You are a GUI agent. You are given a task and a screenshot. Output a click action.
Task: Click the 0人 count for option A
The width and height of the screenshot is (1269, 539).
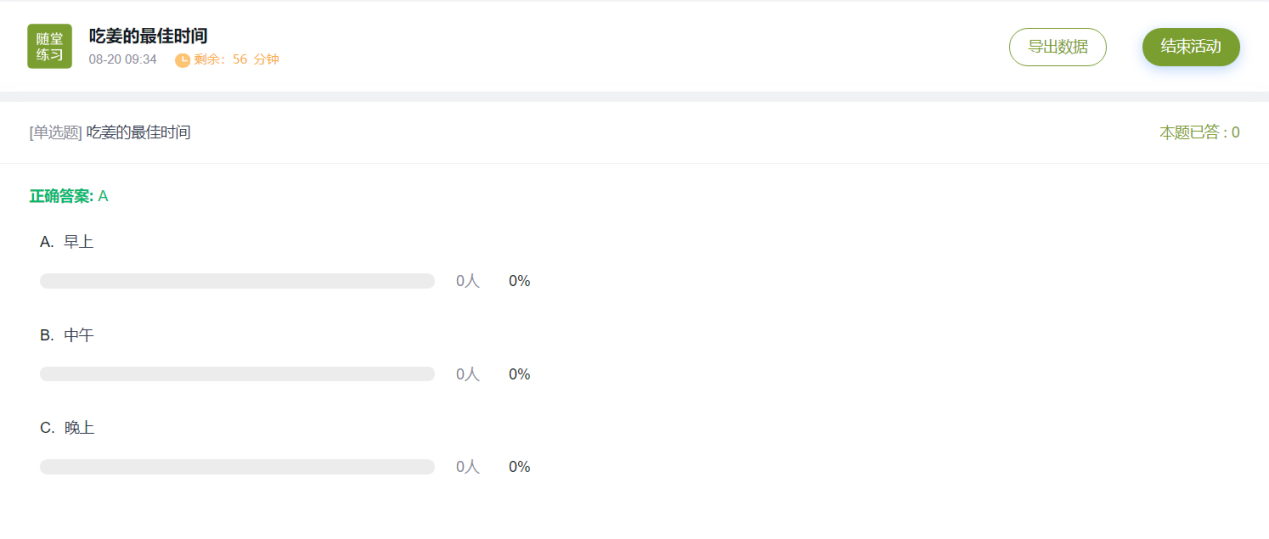[468, 281]
